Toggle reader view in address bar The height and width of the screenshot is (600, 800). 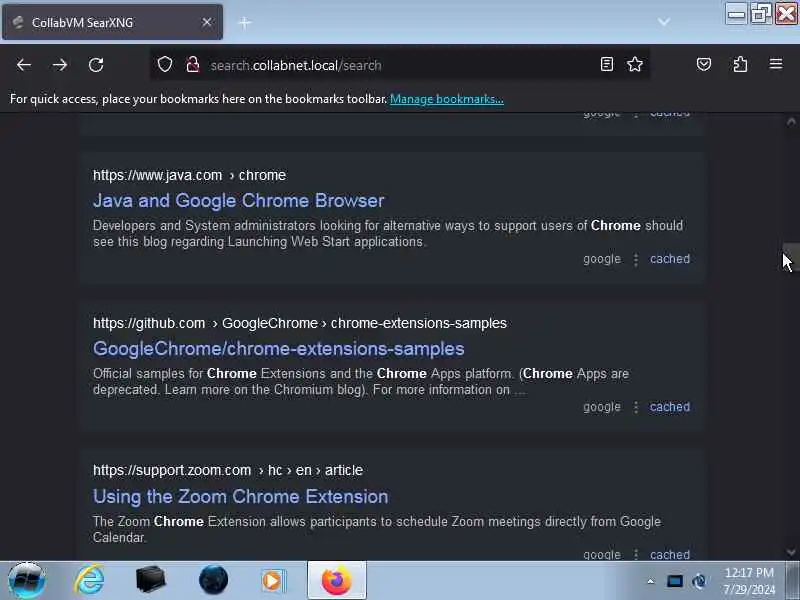point(607,64)
